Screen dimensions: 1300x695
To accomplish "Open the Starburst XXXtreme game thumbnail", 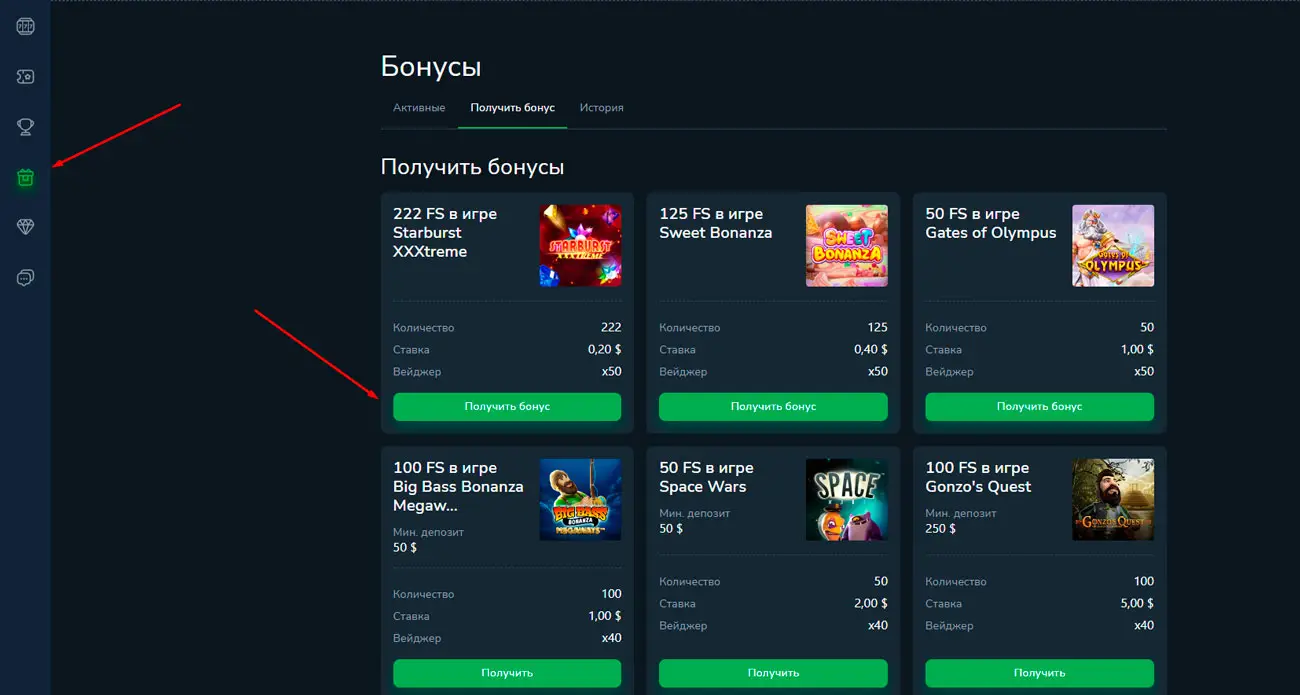I will click(x=580, y=245).
